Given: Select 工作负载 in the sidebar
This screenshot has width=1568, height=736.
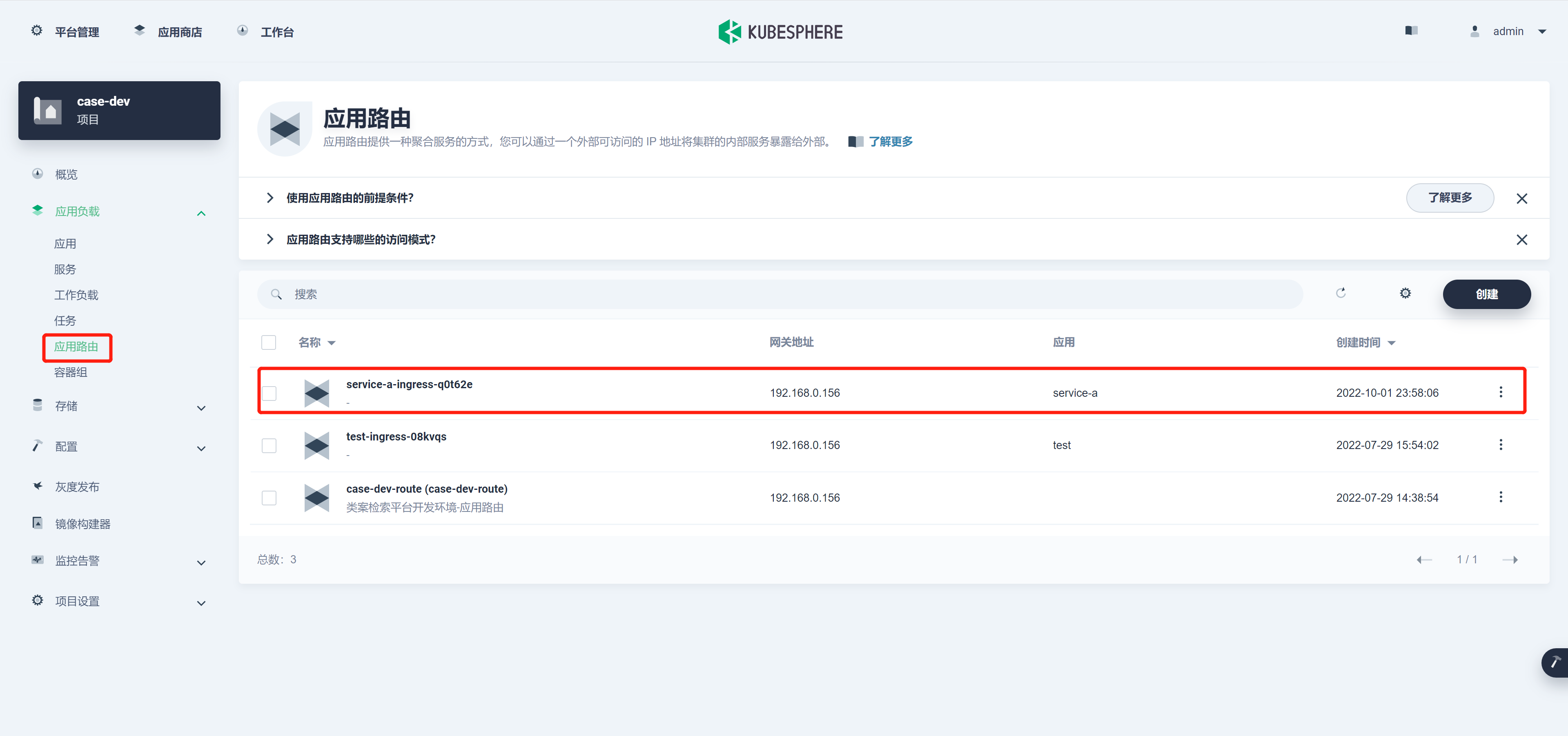Looking at the screenshot, I should click(x=76, y=295).
